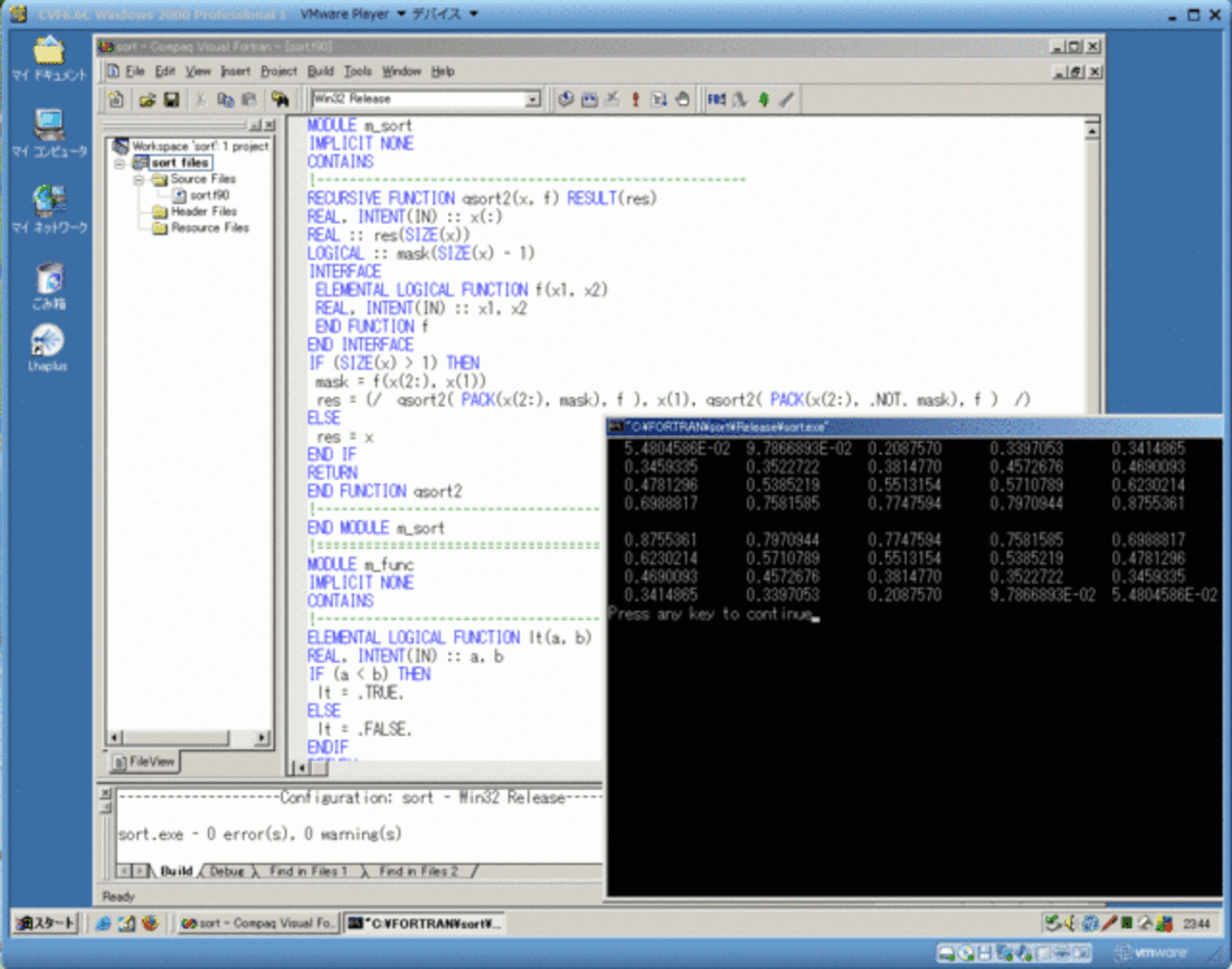Launch Internet Explorer from quick launch bar

pos(103,923)
